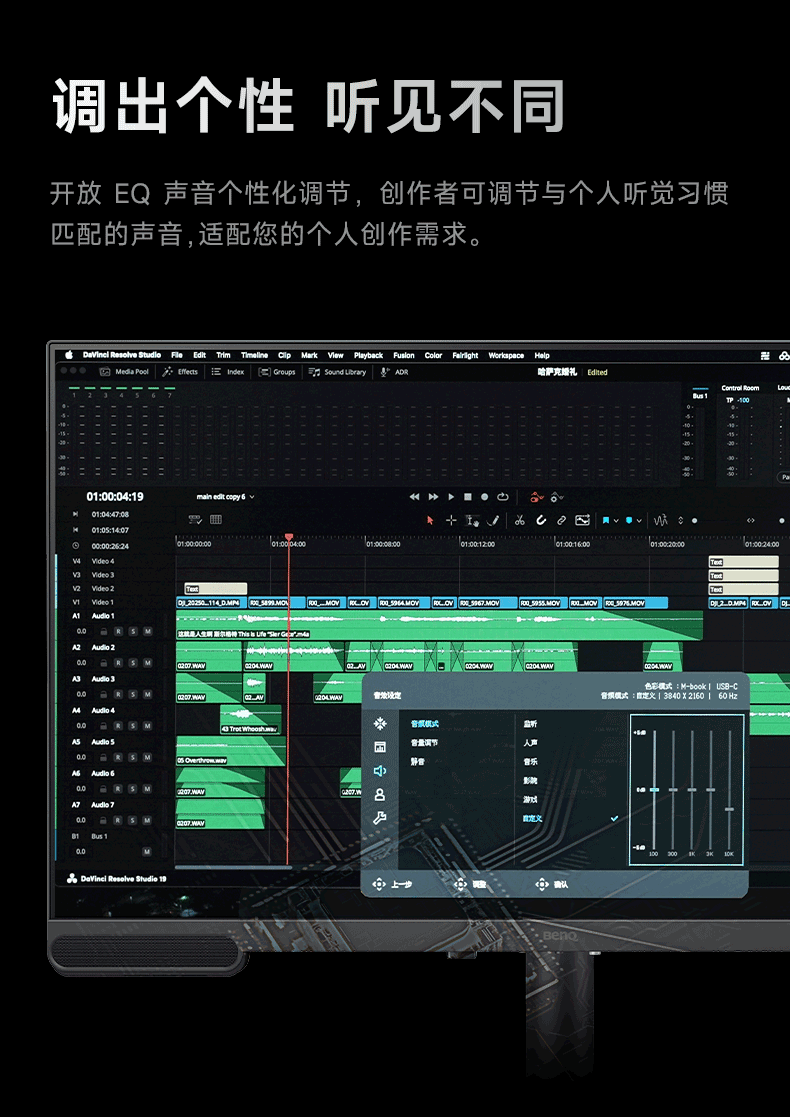Mute the Bus 1 track
Image resolution: width=790 pixels, height=1117 pixels.
(147, 851)
